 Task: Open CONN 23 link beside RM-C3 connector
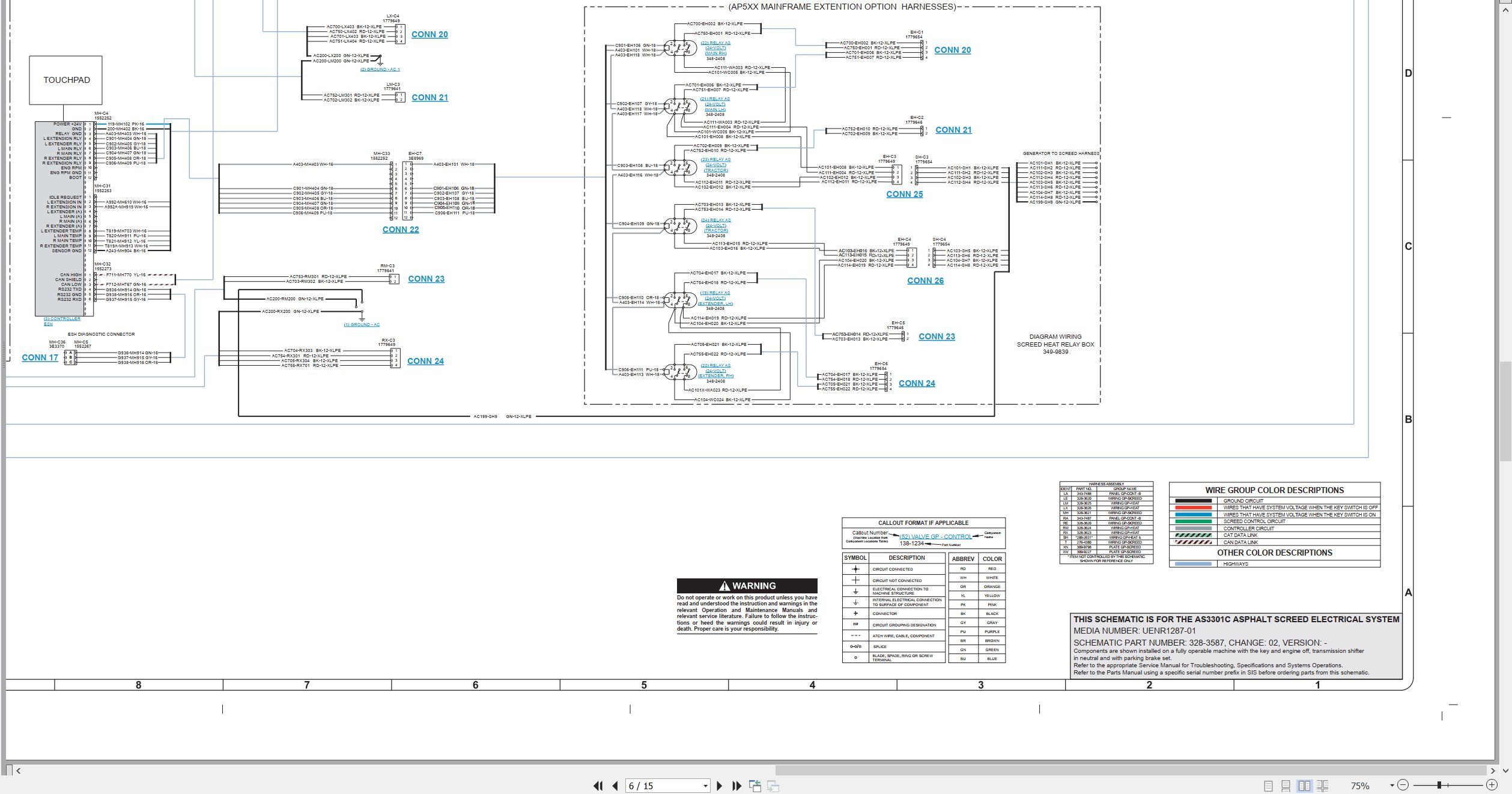426,279
